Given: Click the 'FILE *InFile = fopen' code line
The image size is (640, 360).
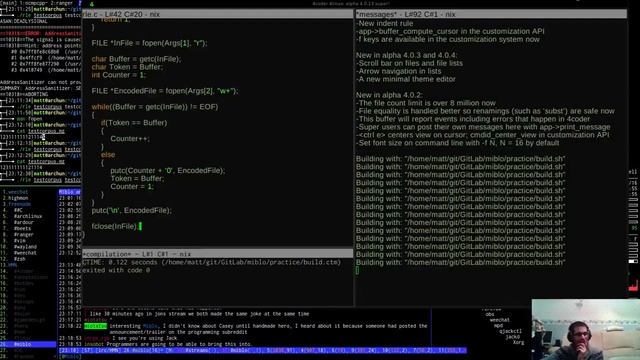Looking at the screenshot, I should (x=149, y=43).
